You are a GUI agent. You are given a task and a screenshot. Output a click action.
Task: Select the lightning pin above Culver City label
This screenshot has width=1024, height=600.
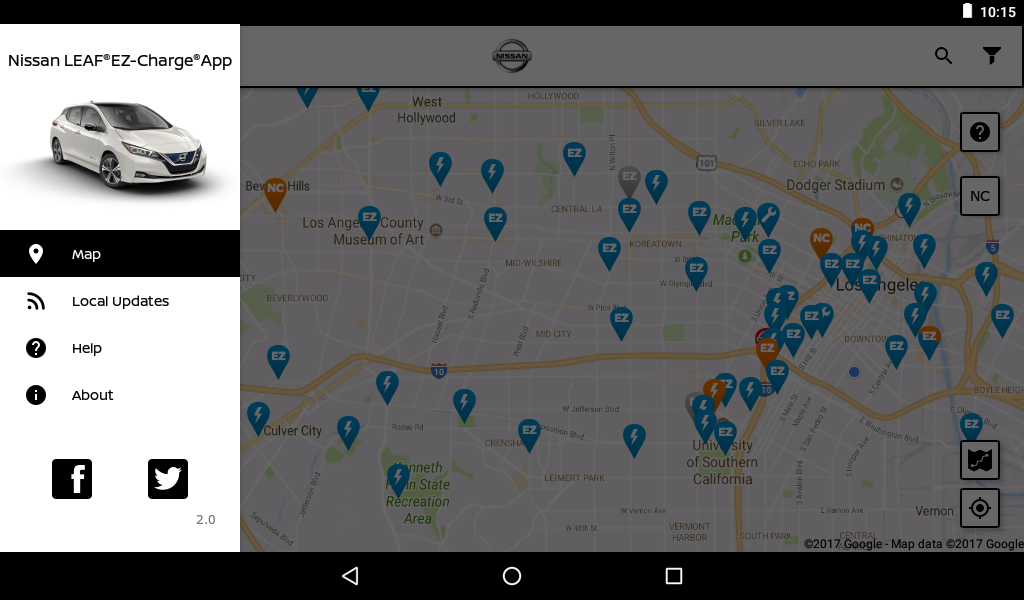click(258, 418)
